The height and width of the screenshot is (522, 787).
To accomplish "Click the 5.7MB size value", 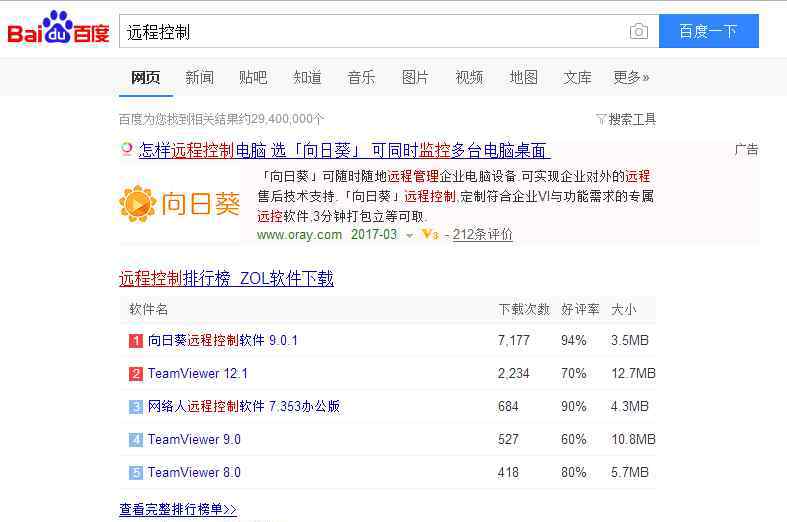I will [x=630, y=472].
